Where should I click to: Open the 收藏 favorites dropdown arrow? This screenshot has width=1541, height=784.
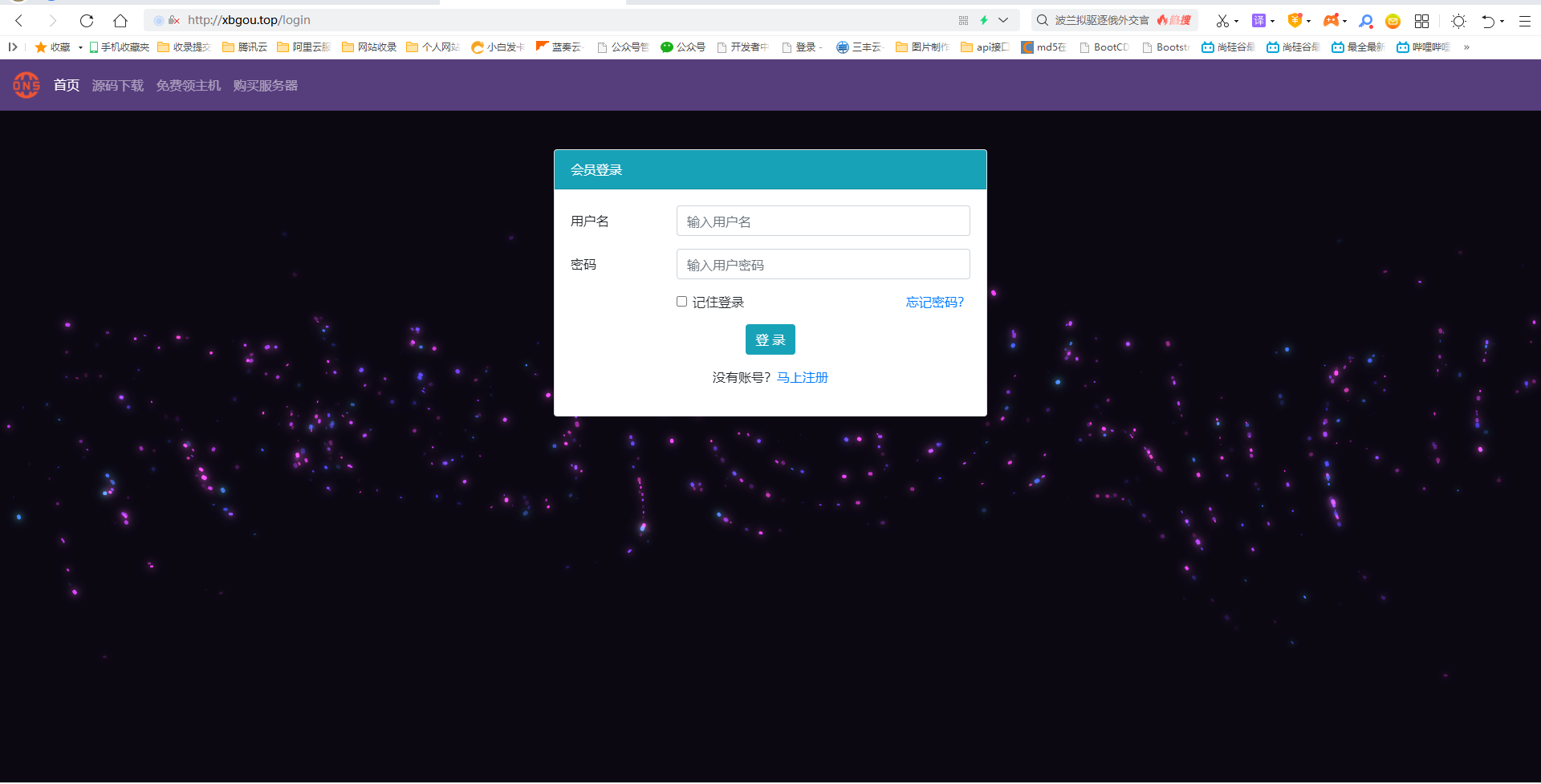80,48
